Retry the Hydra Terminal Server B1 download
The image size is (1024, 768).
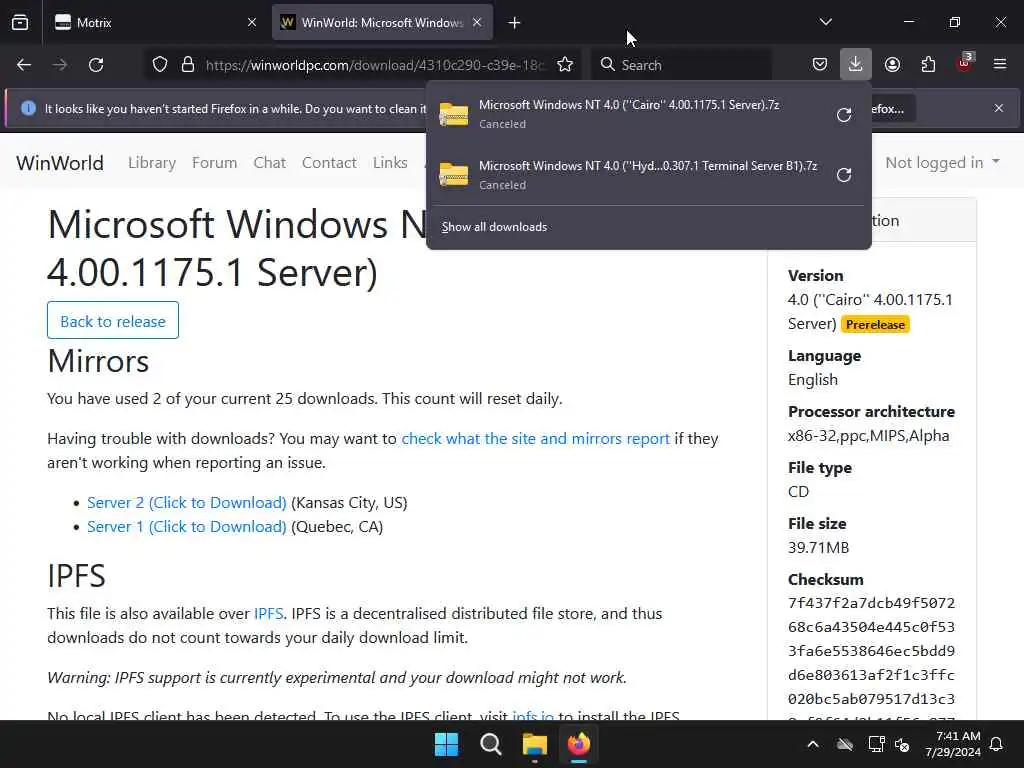click(x=844, y=175)
